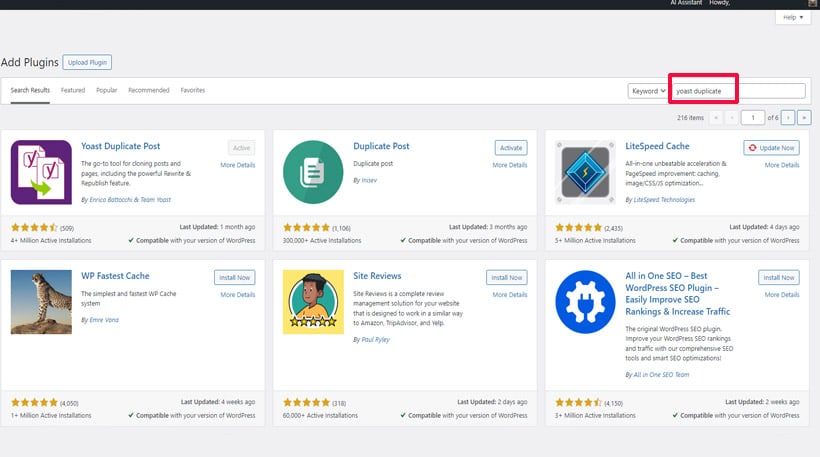Install the Site Reviews plugin
Image resolution: width=820 pixels, height=457 pixels.
pyautogui.click(x=507, y=278)
